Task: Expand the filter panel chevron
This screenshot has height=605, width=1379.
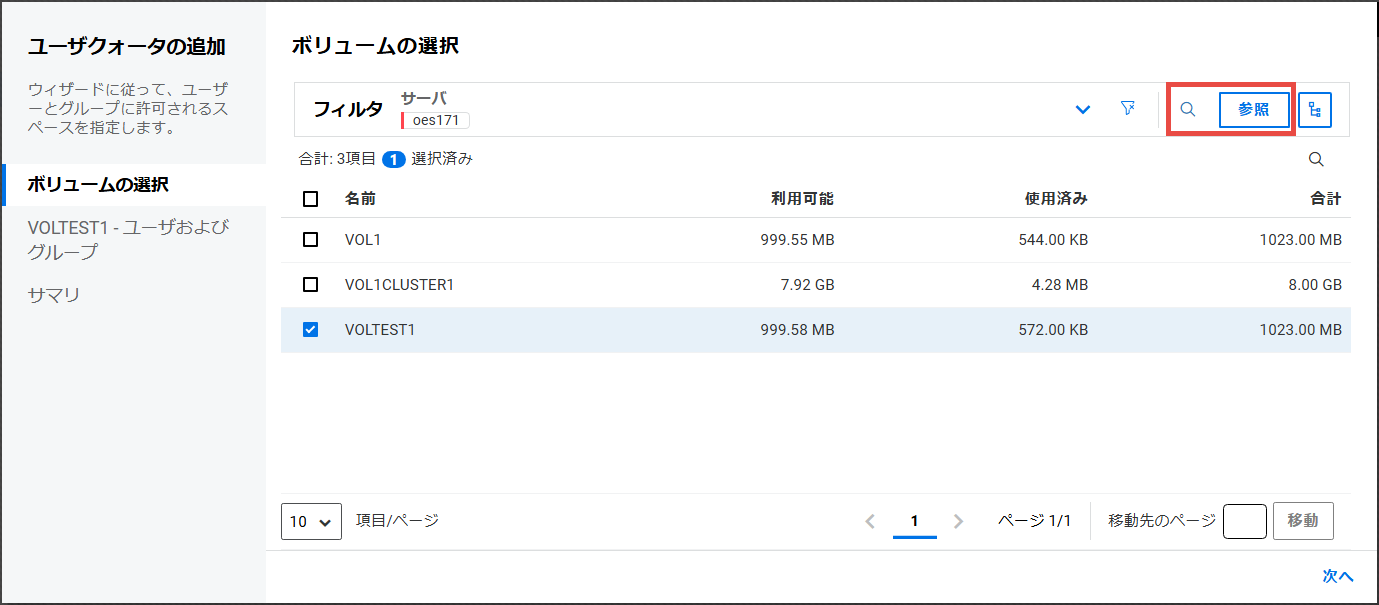Action: click(x=1082, y=110)
